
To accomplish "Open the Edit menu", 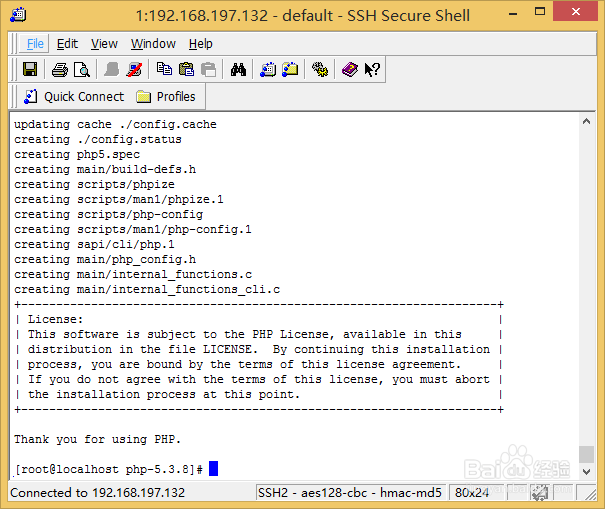I will pyautogui.click(x=67, y=44).
